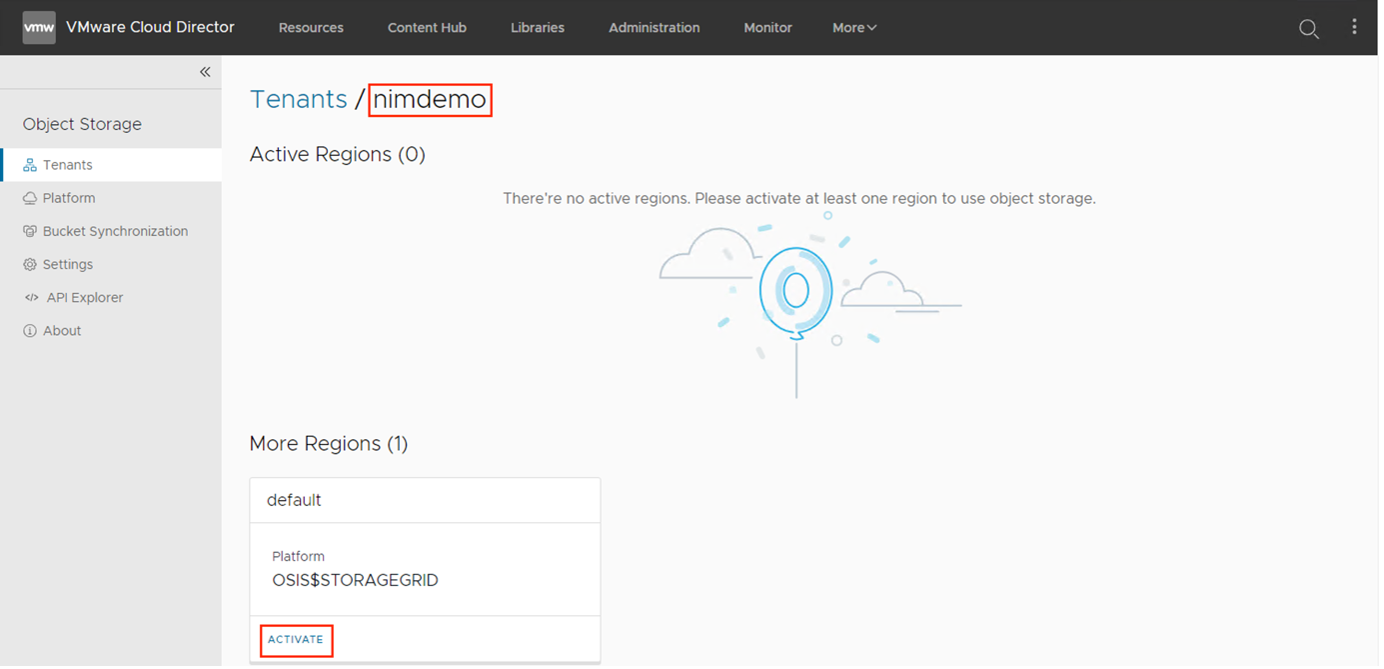The width and height of the screenshot is (1384, 669).
Task: Click the no active regions message
Action: [x=799, y=199]
